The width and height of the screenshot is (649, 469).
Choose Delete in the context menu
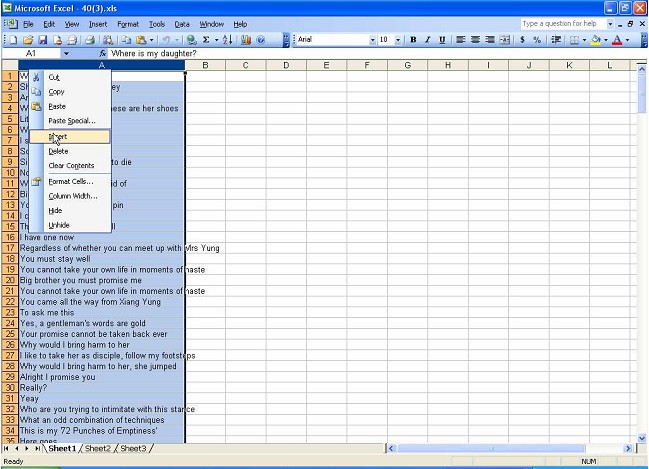70,152
